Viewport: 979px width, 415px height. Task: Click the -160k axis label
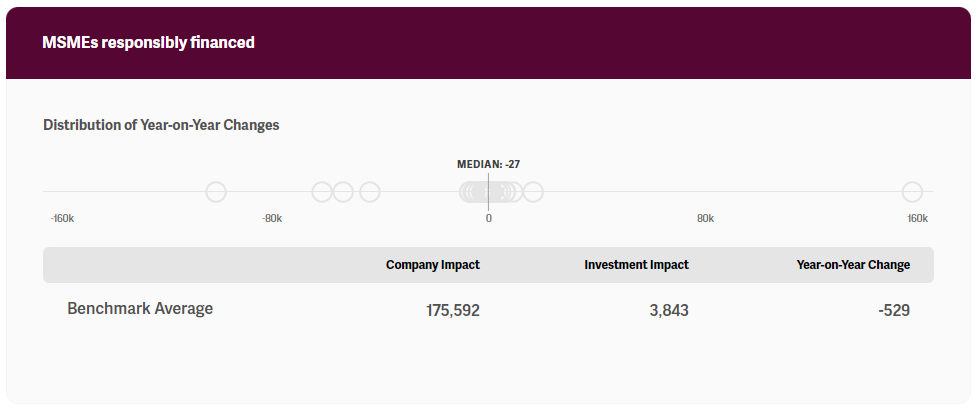(62, 218)
